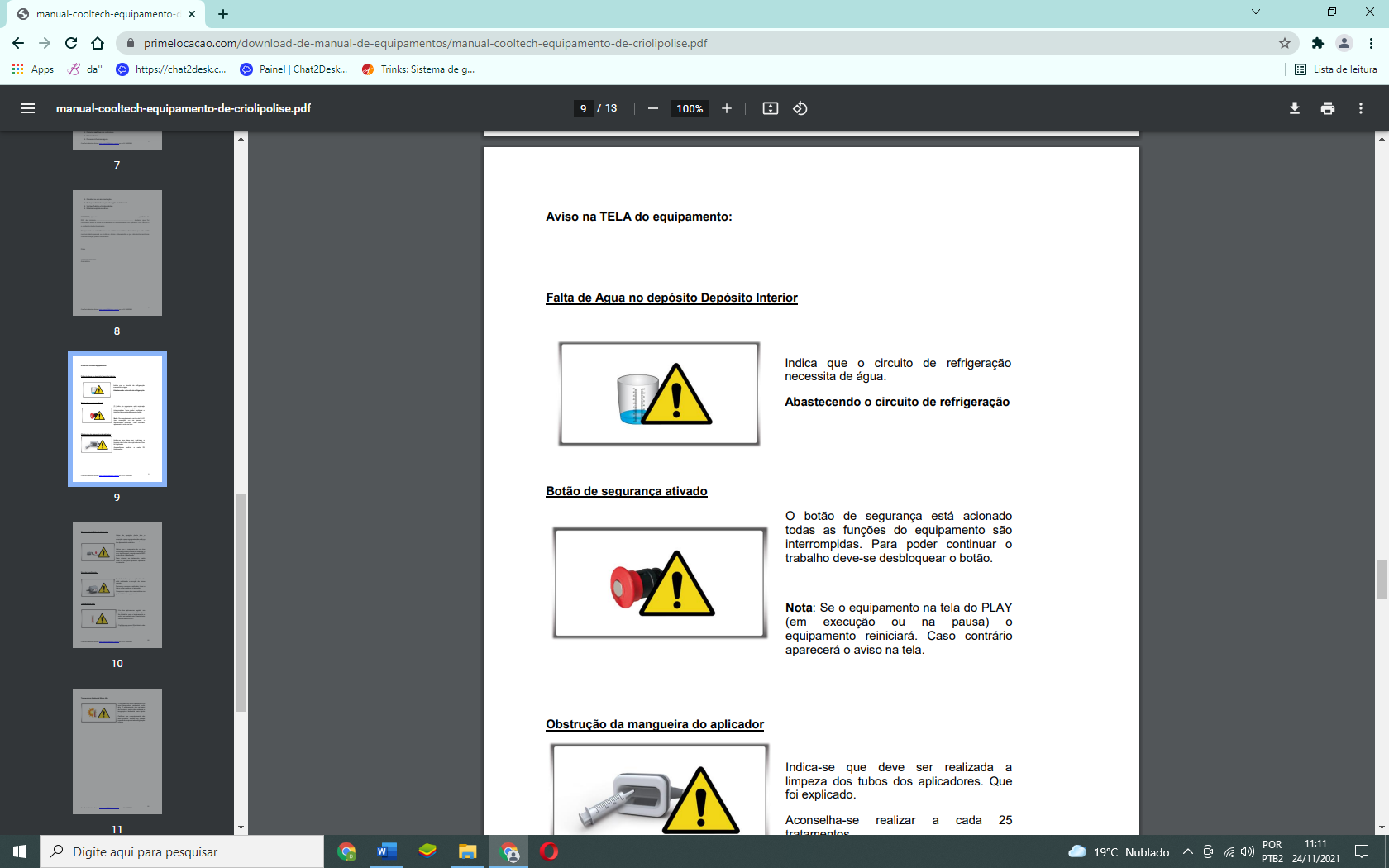Open Word from the taskbar
Image resolution: width=1389 pixels, height=868 pixels.
pyautogui.click(x=386, y=851)
